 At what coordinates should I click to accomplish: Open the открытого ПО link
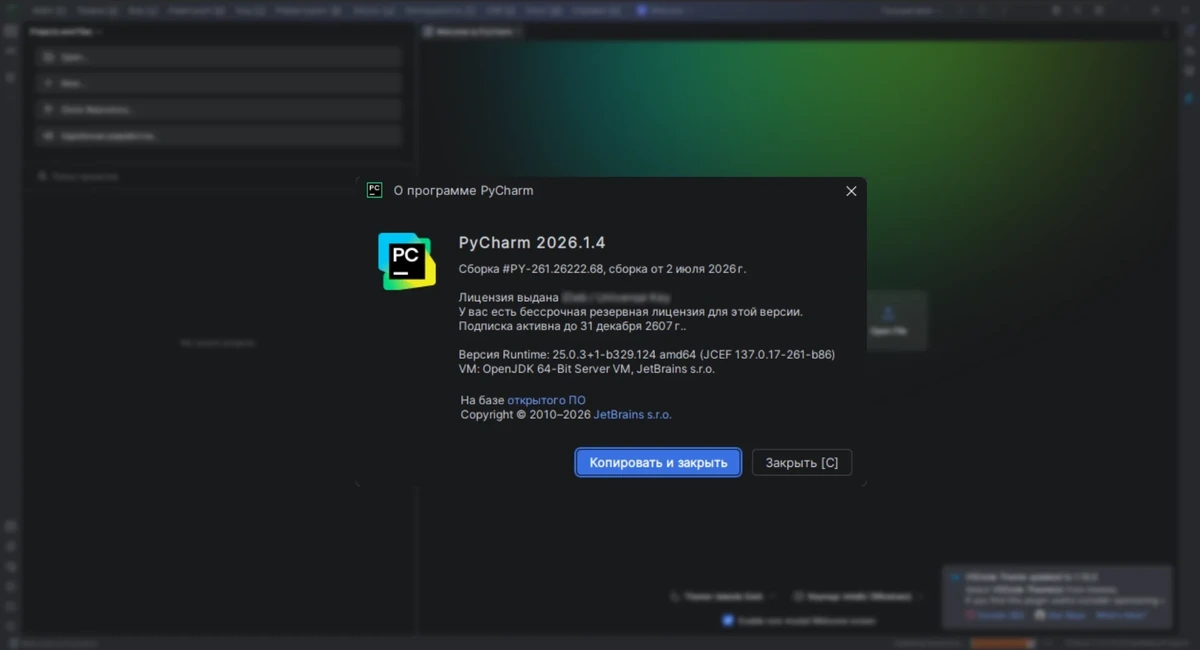(x=546, y=400)
